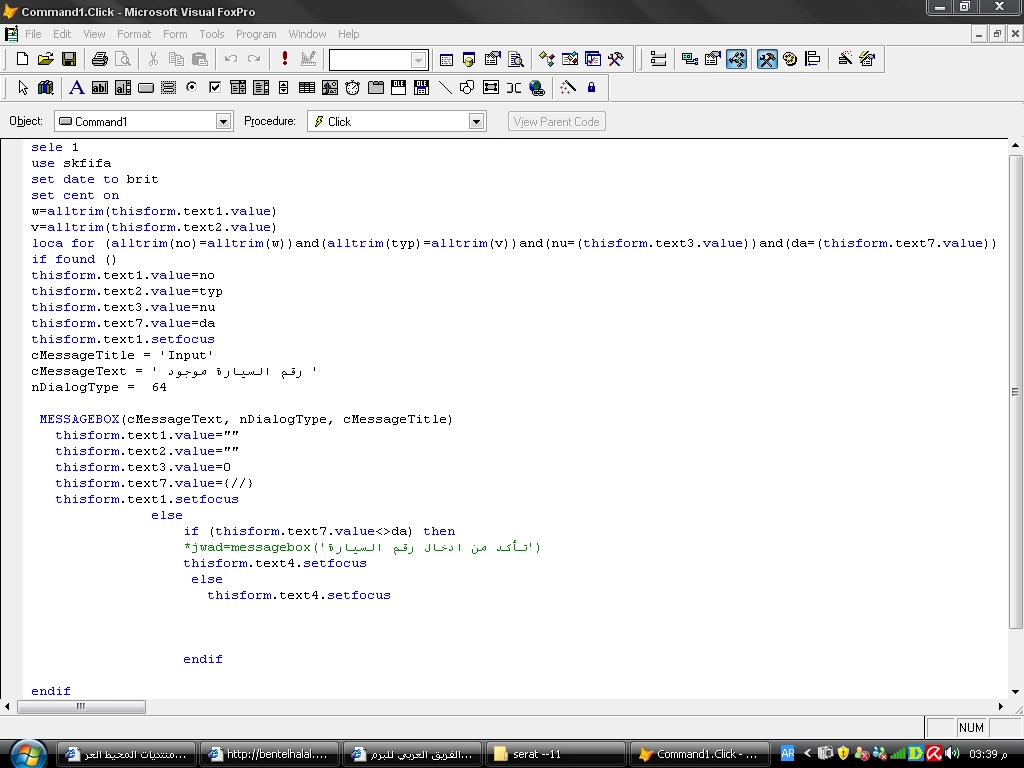This screenshot has height=768, width=1024.
Task: Click the Save icon in the toolbar
Action: pos(69,59)
